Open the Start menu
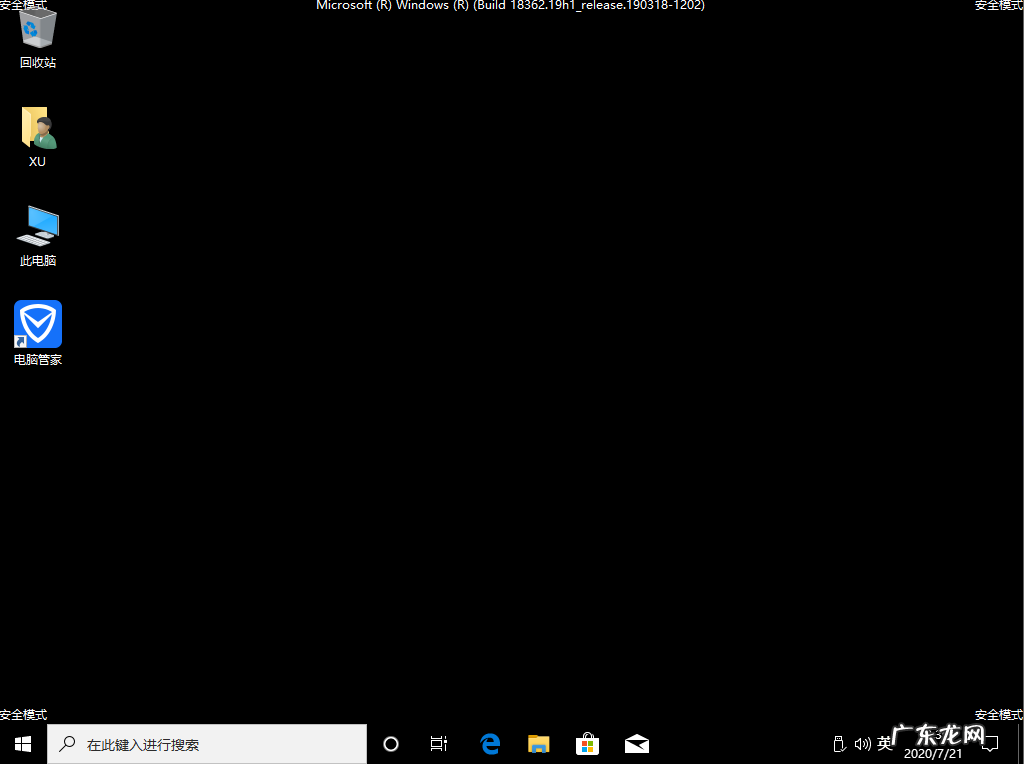Viewport: 1024px width, 764px height. [x=22, y=744]
